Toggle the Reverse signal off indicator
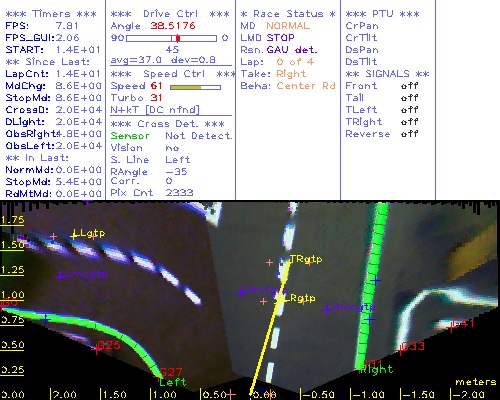The height and width of the screenshot is (400, 500). coord(409,134)
